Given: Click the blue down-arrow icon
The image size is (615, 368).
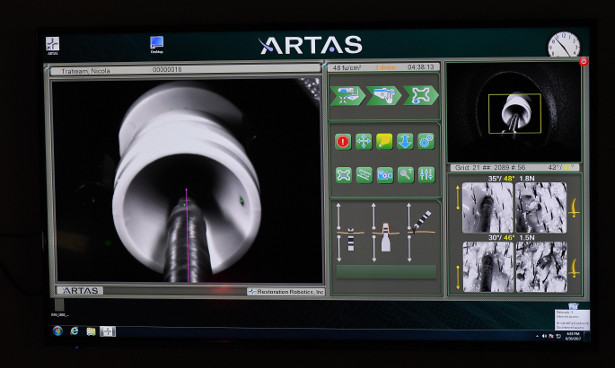Looking at the screenshot, I should [x=405, y=142].
